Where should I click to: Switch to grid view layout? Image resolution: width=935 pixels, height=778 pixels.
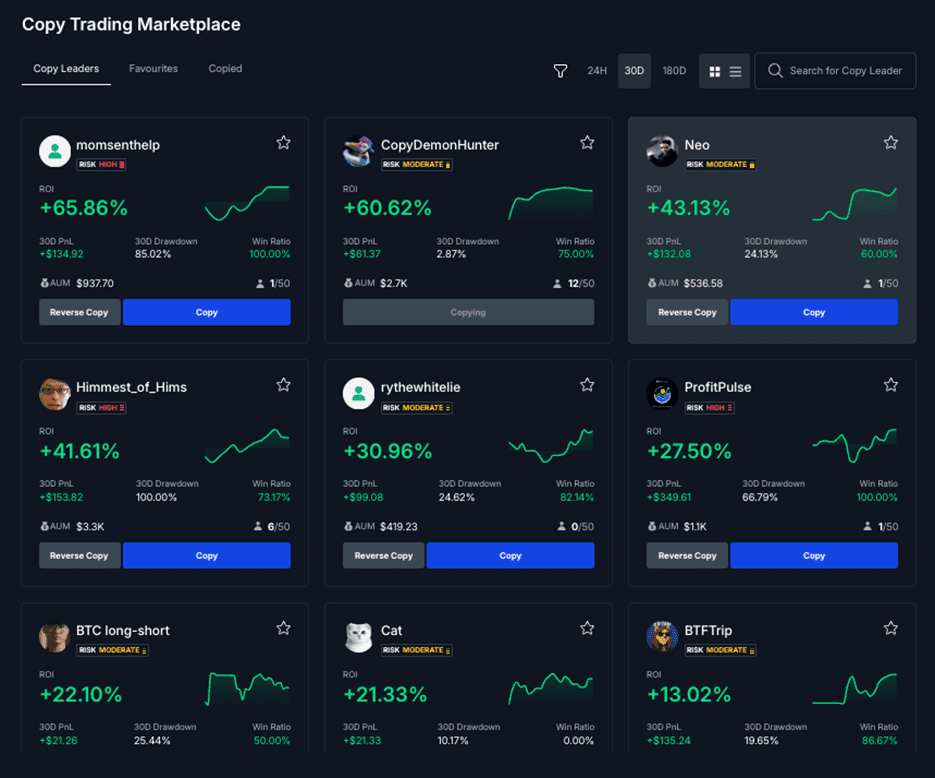pos(714,71)
